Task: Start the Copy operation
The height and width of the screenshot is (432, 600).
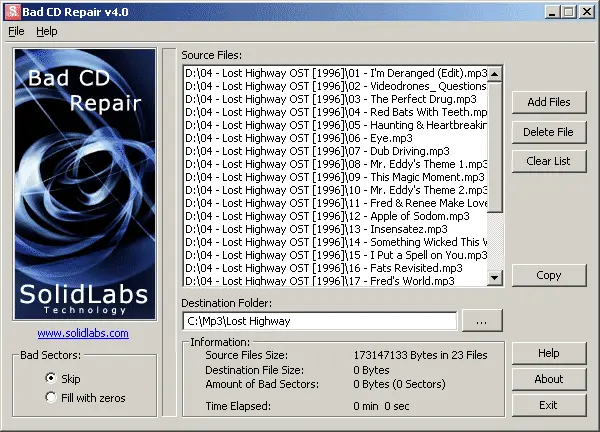Action: point(548,275)
